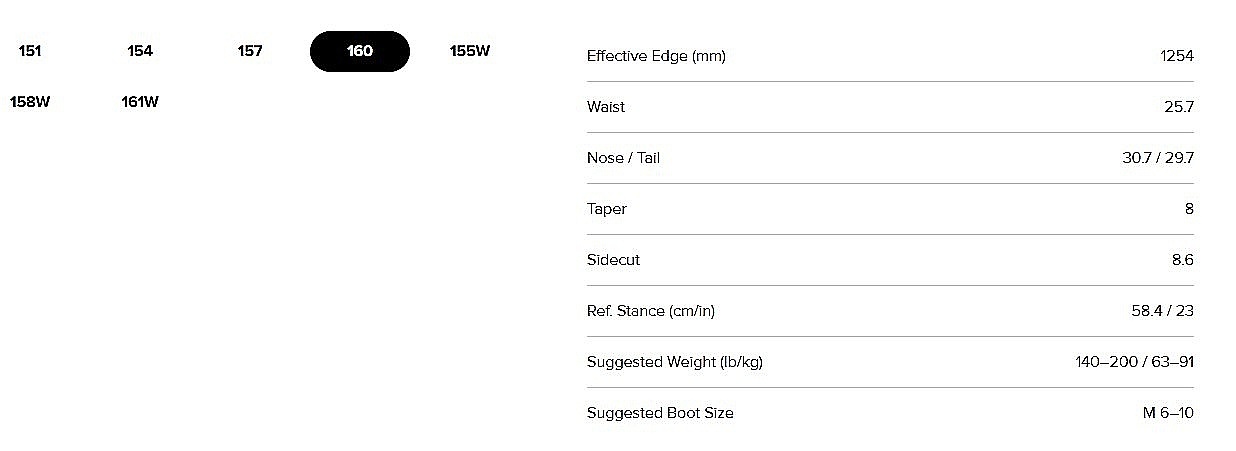Select the 158W wide size
Viewport: 1236px width, 451px height.
point(30,102)
